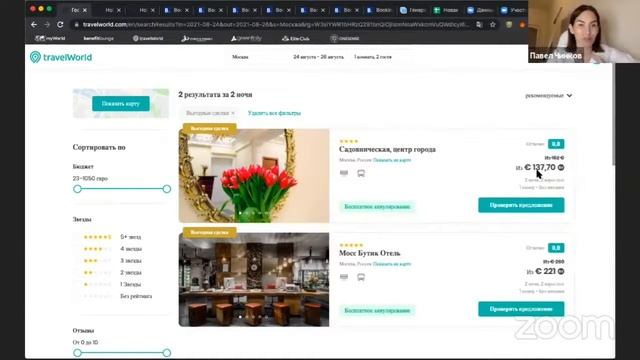Switch to the first browser tab
640x360 pixels.
click(76, 10)
